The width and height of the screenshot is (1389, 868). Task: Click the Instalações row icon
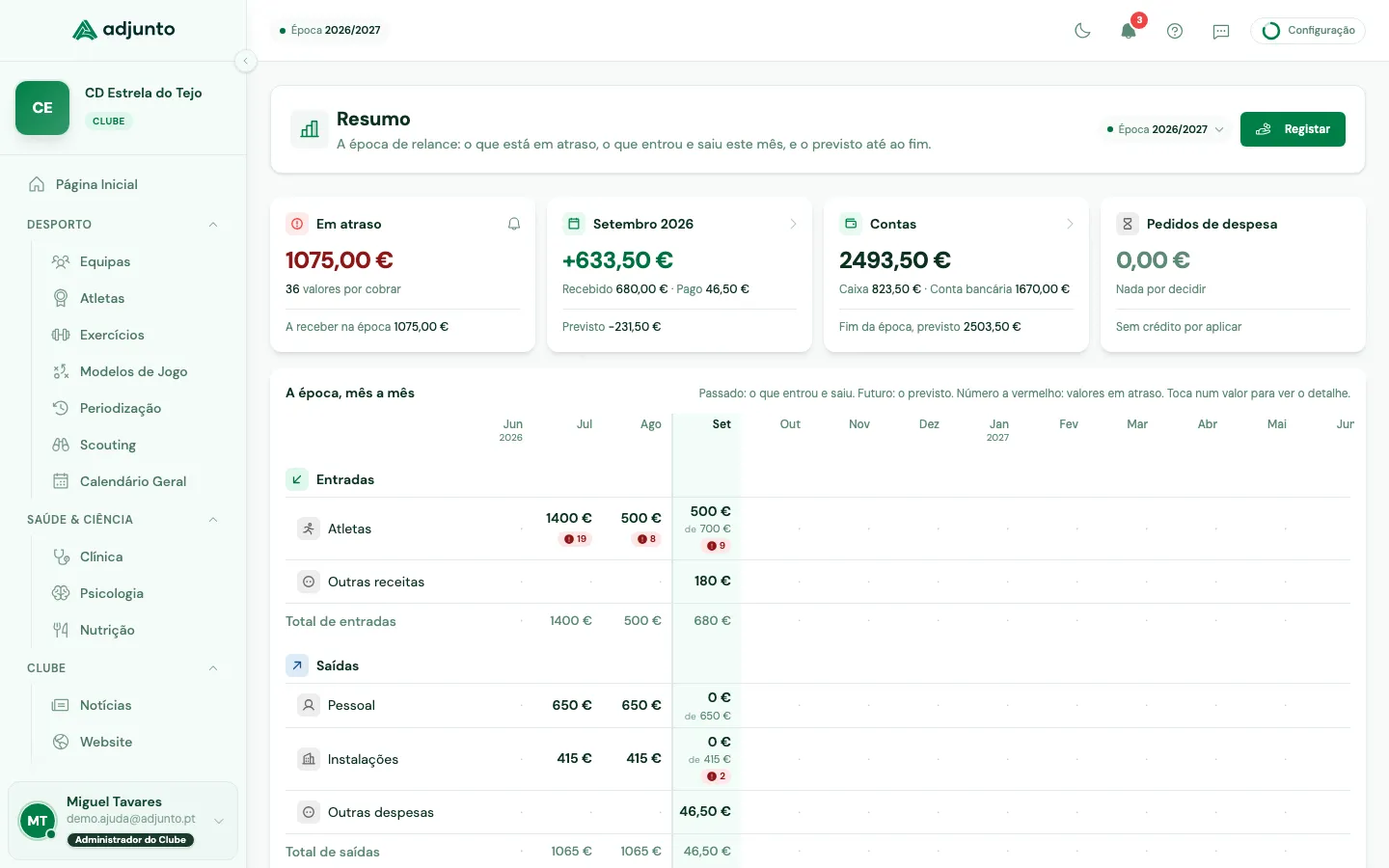(x=309, y=759)
